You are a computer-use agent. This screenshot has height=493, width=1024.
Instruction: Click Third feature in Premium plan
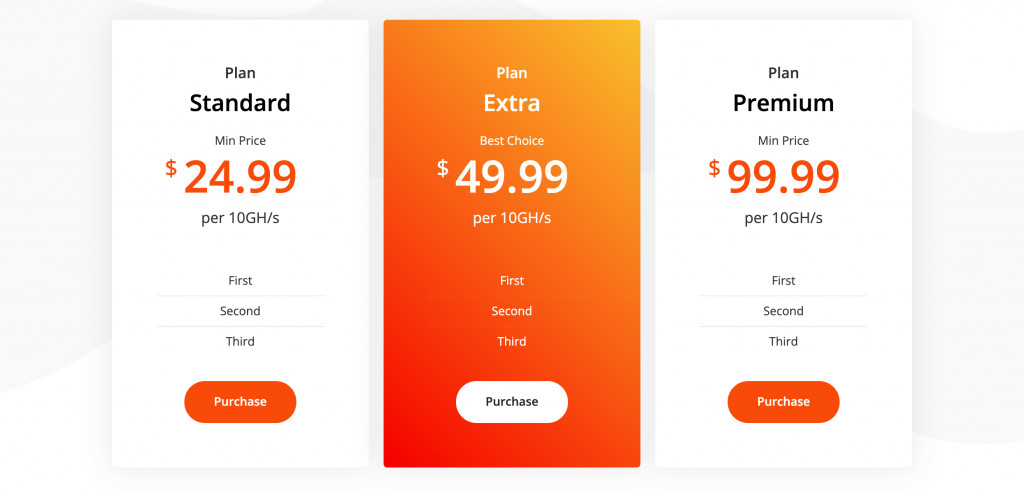(784, 342)
